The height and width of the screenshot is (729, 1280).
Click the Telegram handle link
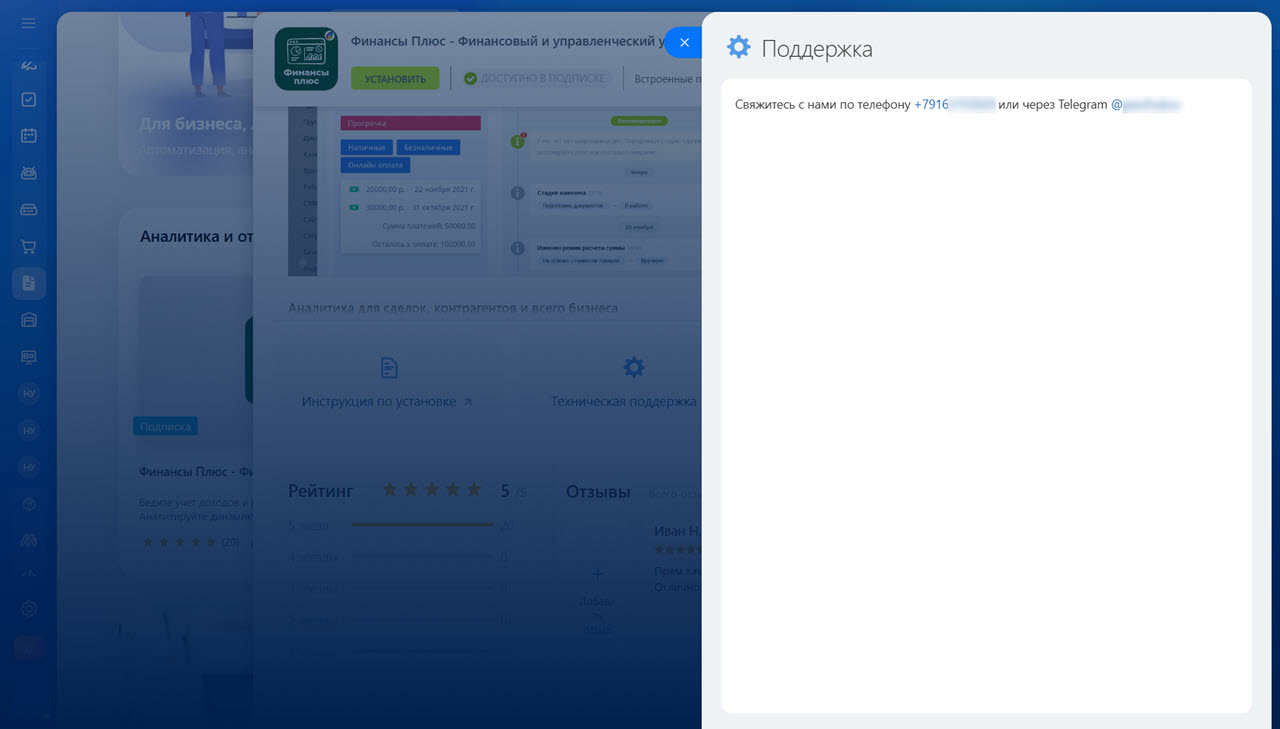click(1146, 104)
